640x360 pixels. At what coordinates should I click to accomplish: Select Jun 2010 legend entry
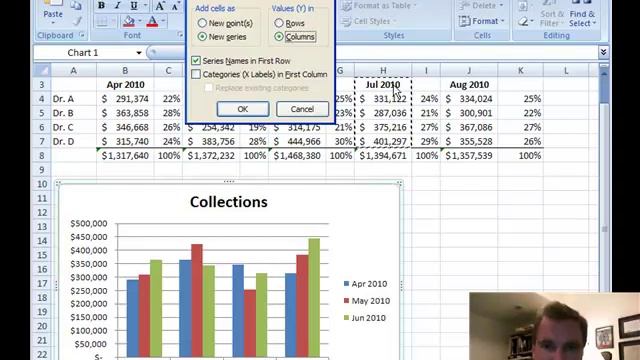click(x=364, y=318)
